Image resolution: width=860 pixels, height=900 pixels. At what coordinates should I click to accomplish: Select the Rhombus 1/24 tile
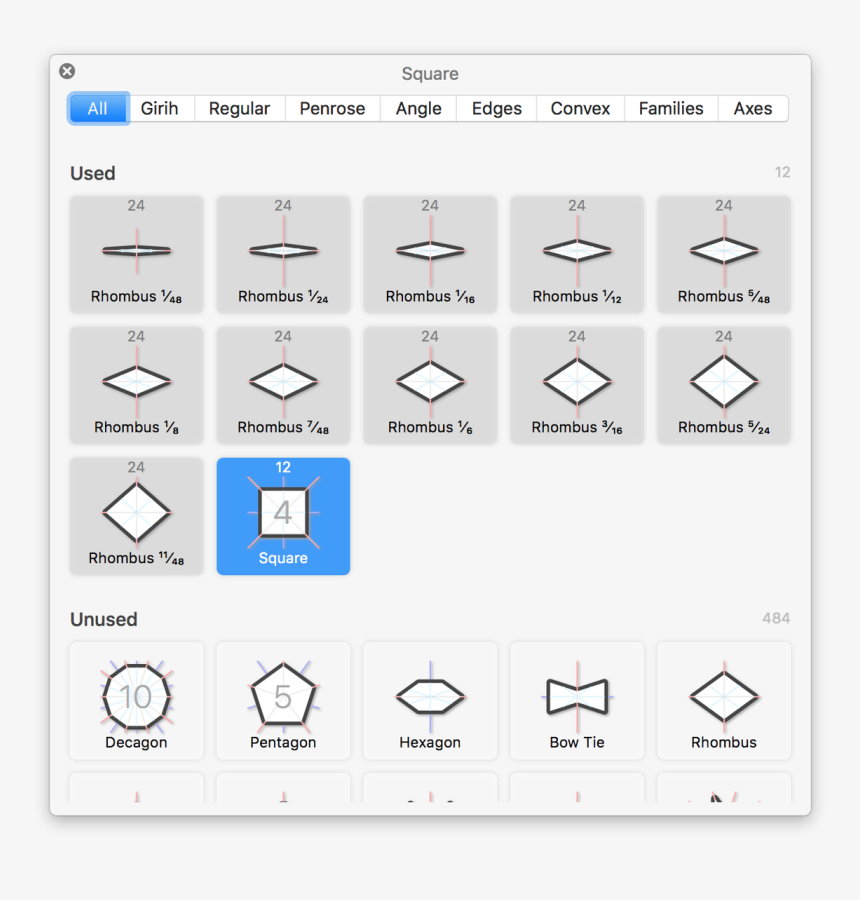(x=283, y=254)
